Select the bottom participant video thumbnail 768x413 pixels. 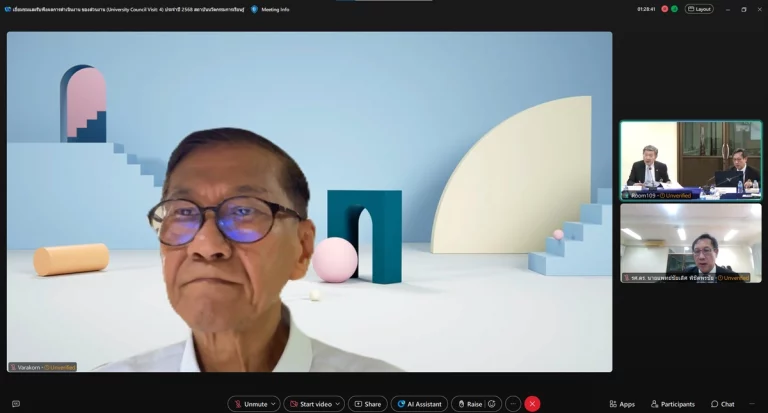tap(690, 243)
